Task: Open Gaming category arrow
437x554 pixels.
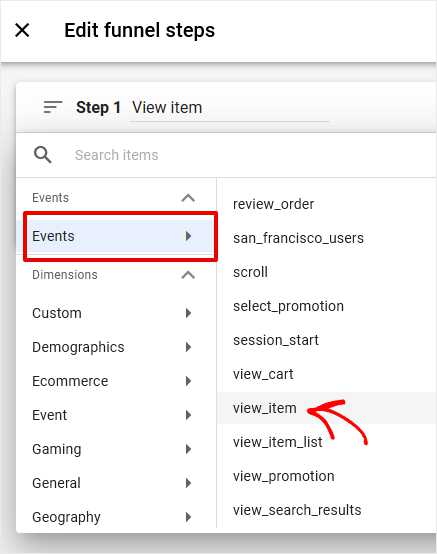Action: pos(188,449)
